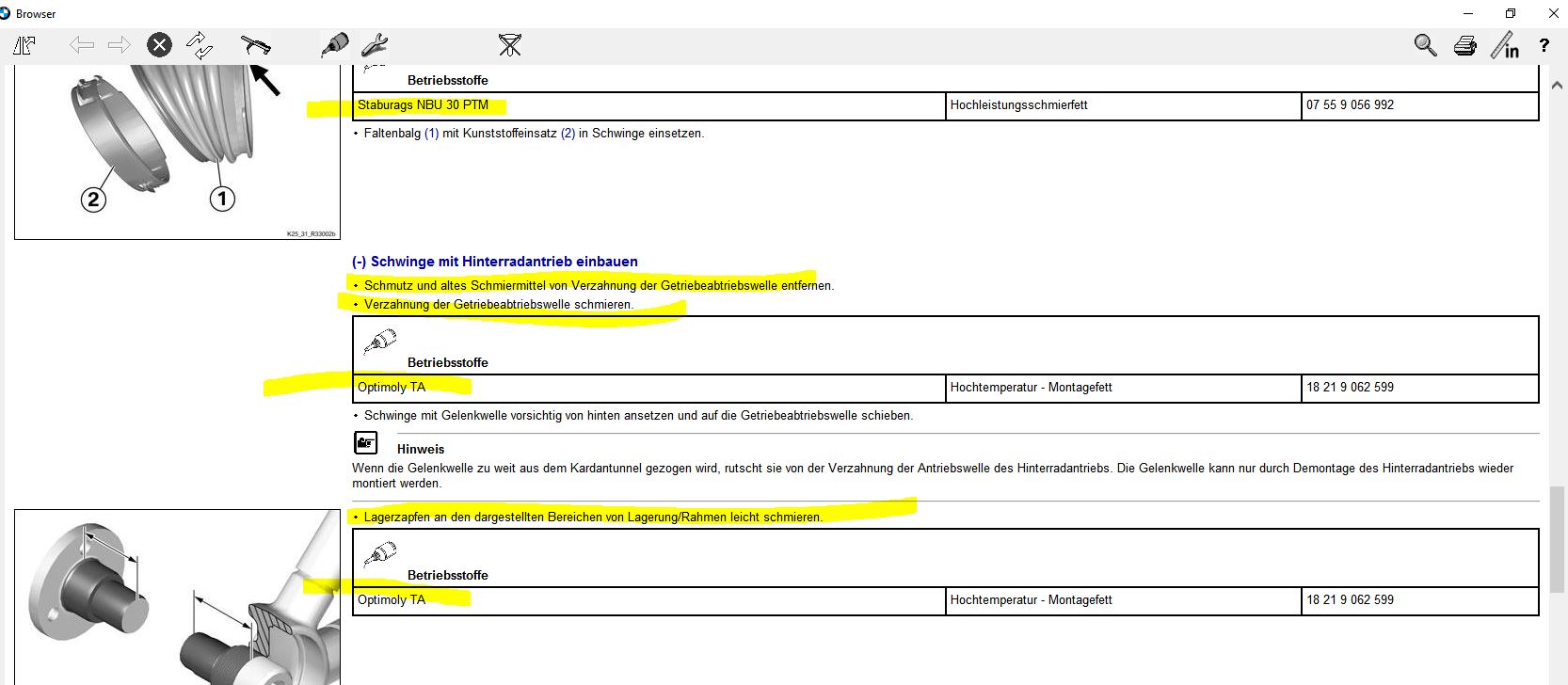Open the caliper measuring tool icon

255,44
